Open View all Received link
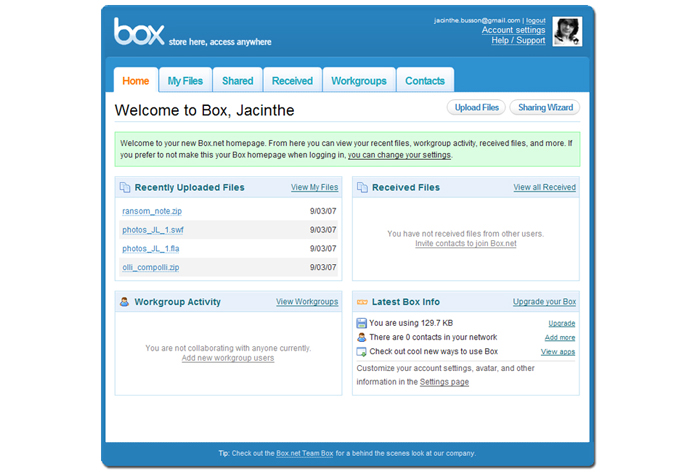The height and width of the screenshot is (475, 695). [x=544, y=187]
